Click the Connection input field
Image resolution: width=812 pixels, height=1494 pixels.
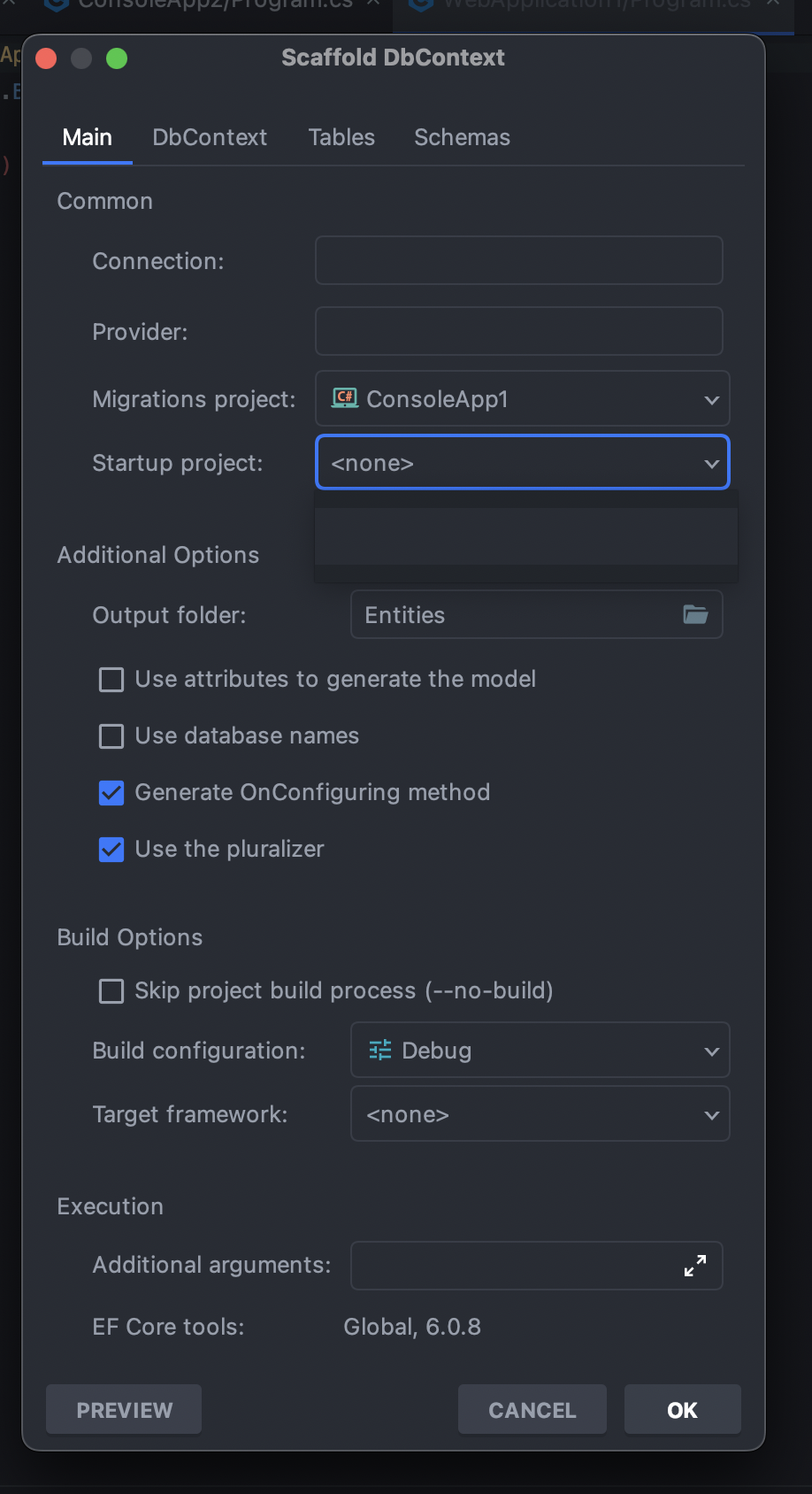pos(518,260)
